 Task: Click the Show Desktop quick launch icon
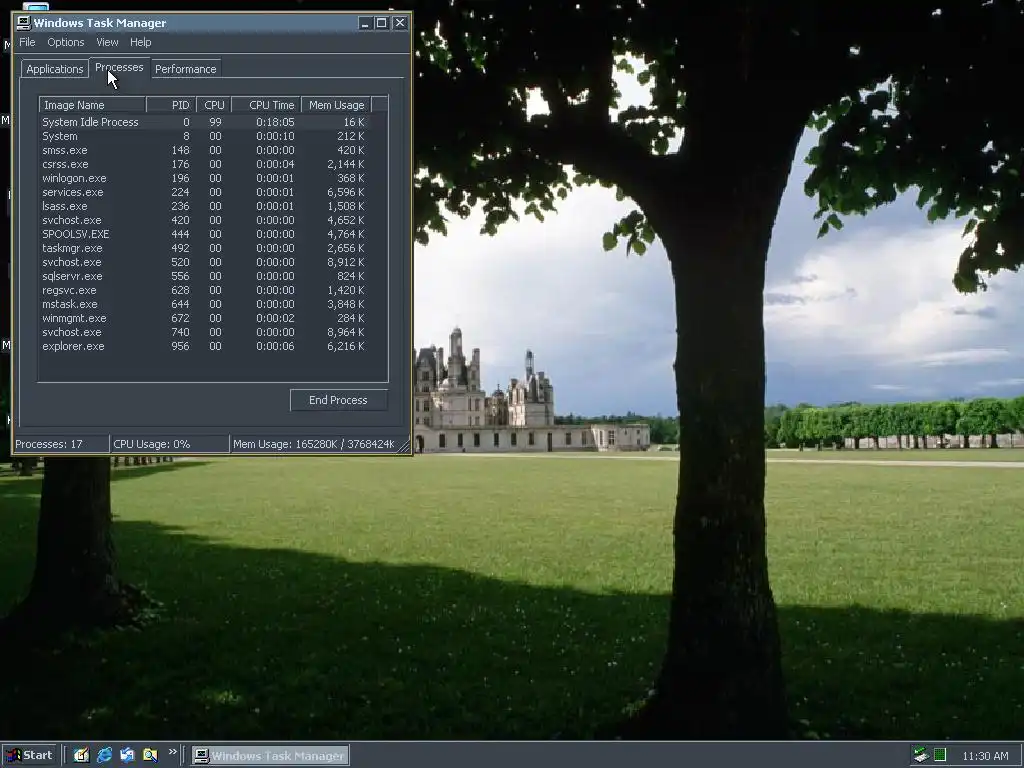[x=81, y=755]
